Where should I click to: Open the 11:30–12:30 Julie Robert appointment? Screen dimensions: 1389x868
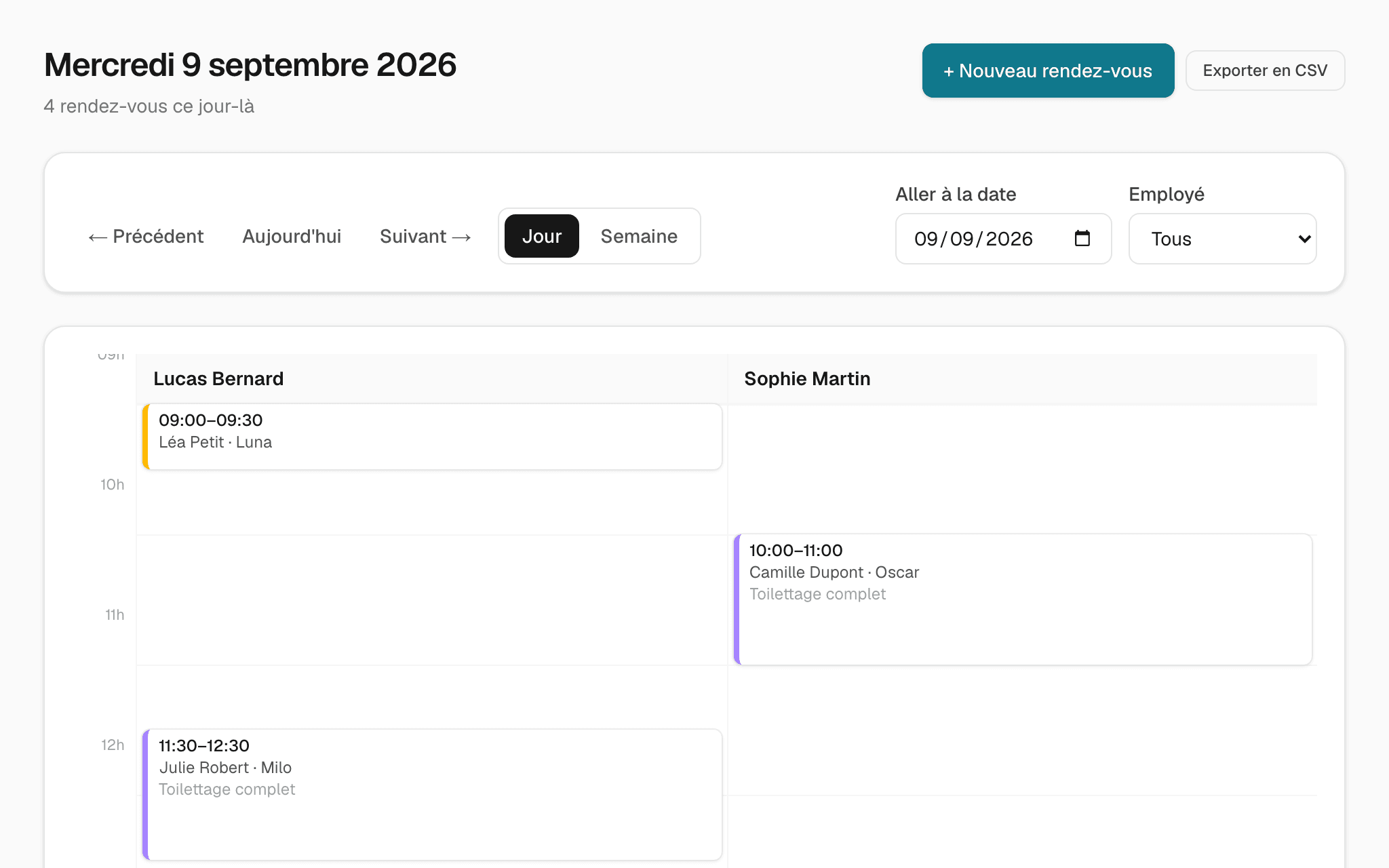tap(432, 795)
